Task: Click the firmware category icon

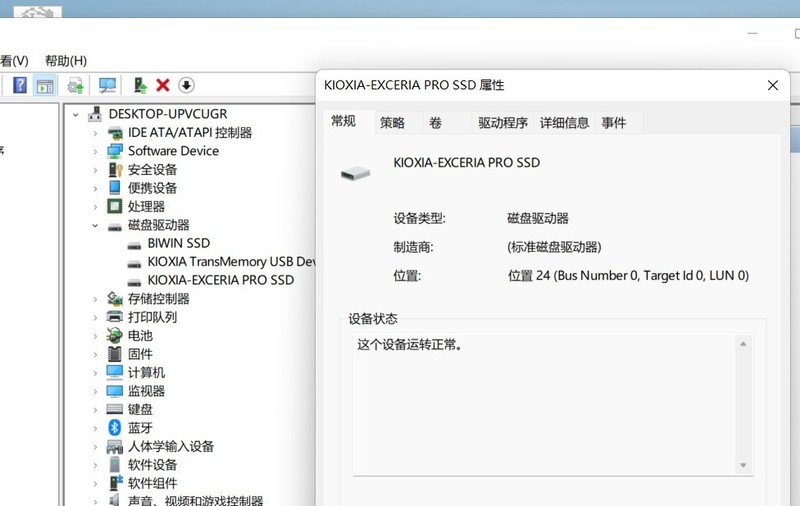Action: click(115, 353)
